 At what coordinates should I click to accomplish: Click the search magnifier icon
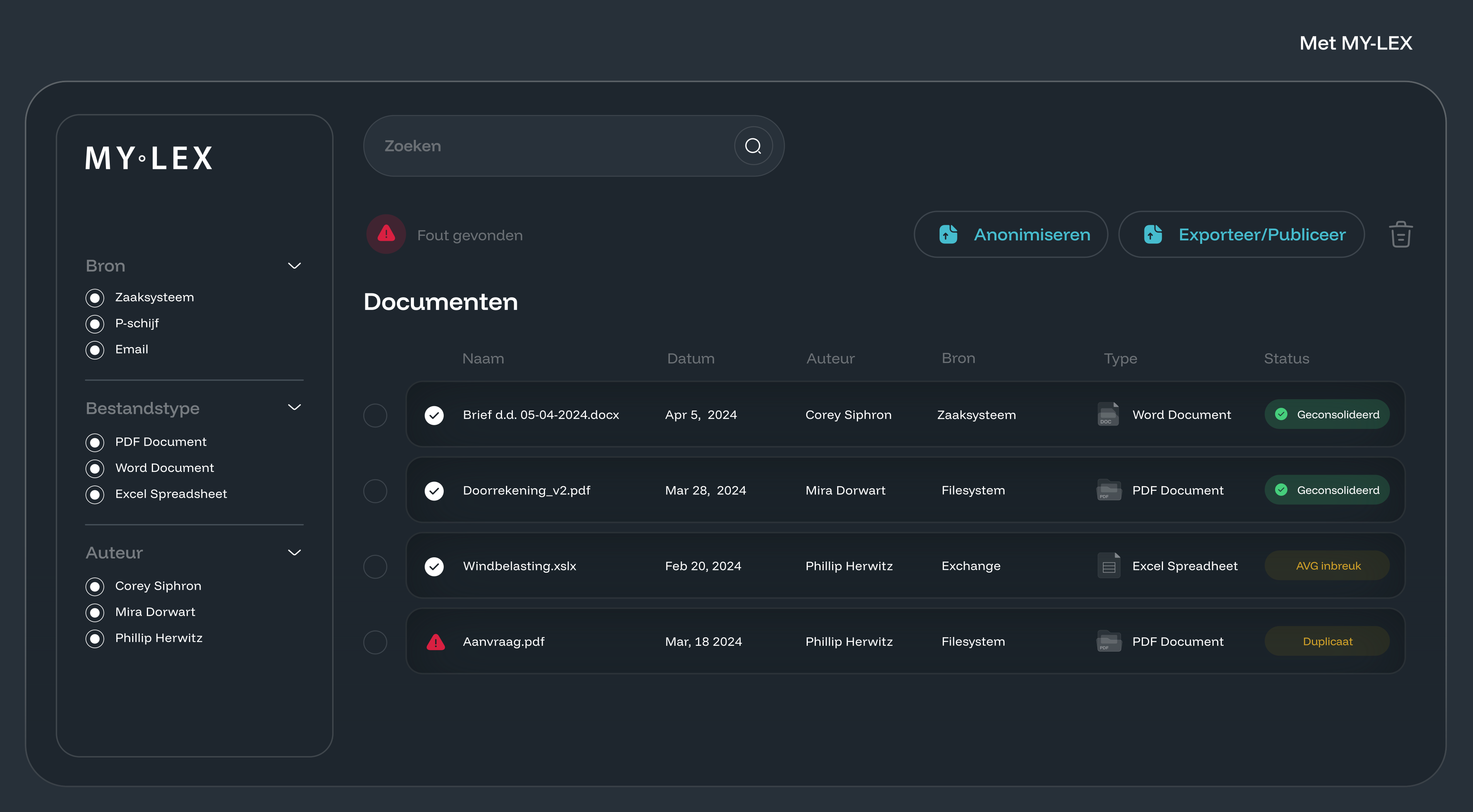coord(753,146)
